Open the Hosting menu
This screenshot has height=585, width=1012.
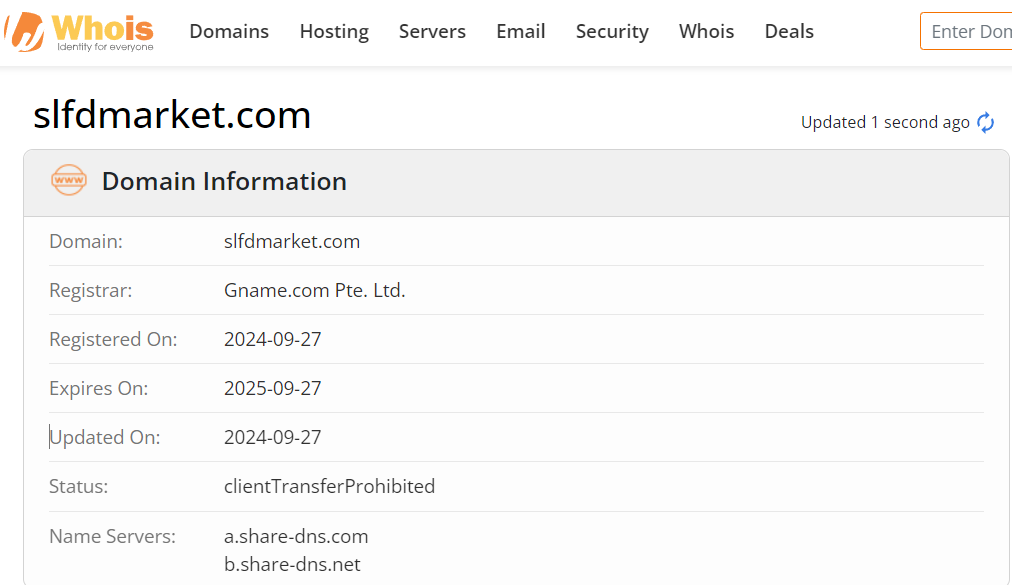tap(334, 31)
